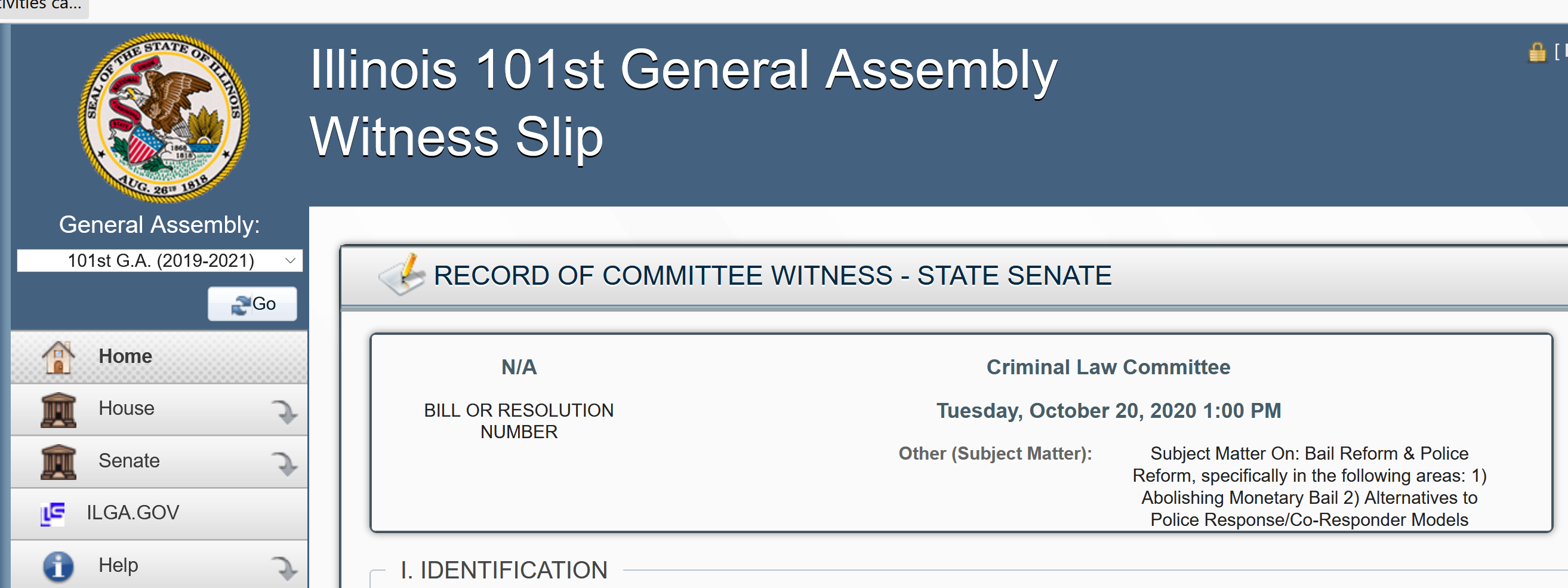Switch to the partially visible browser tab
The image size is (1568, 588).
pyautogui.click(x=41, y=6)
